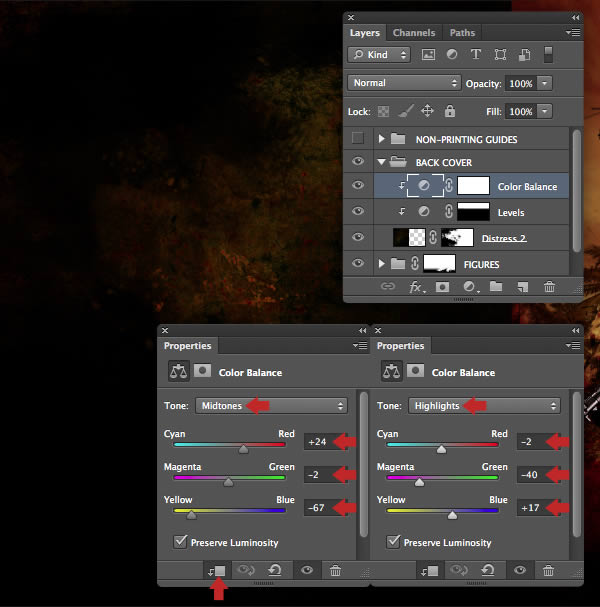600x607 pixels.
Task: Click Lock transparent pixels icon
Action: tap(383, 111)
